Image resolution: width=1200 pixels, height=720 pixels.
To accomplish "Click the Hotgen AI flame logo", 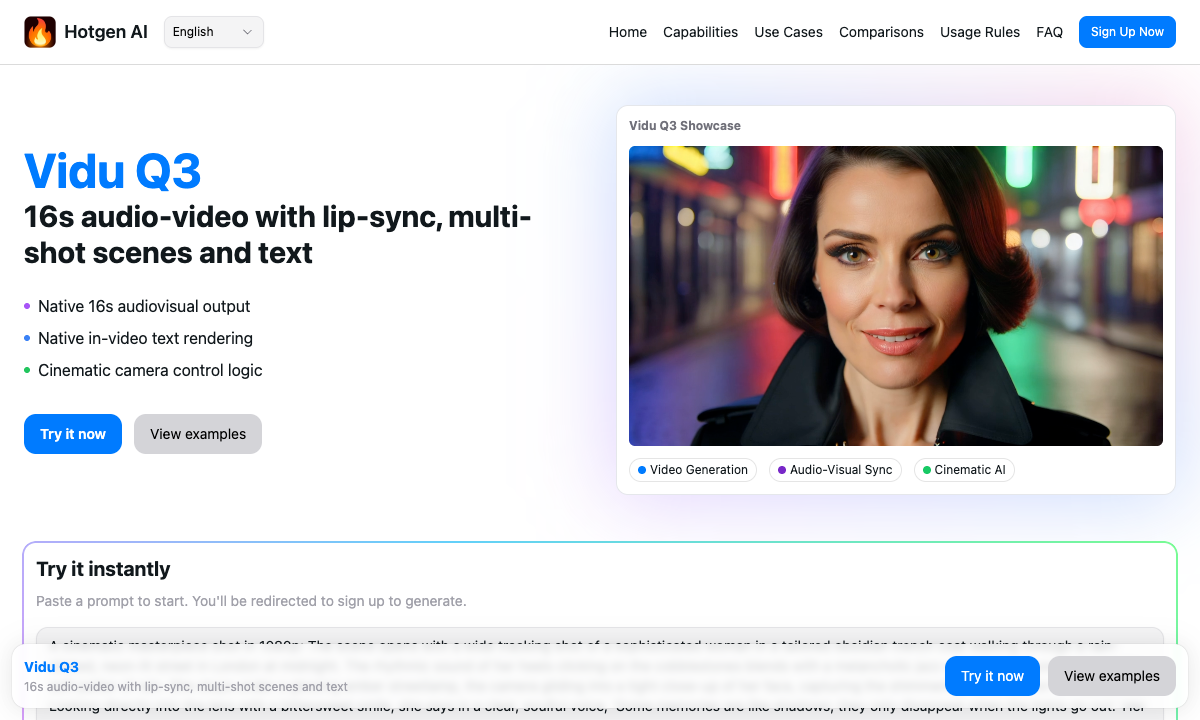I will tap(40, 32).
